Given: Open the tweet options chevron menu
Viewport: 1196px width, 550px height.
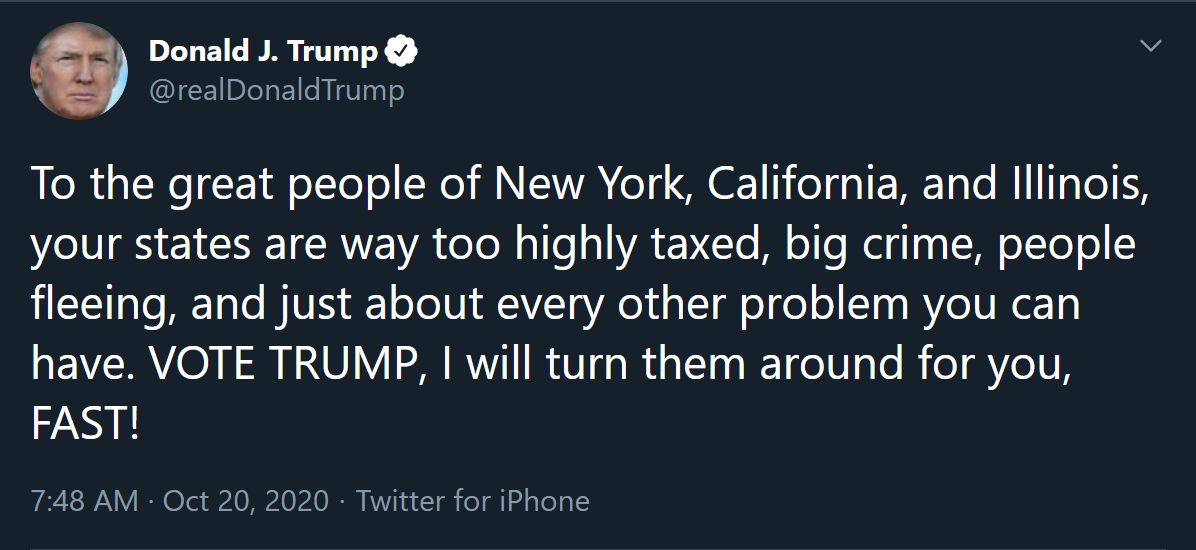Looking at the screenshot, I should (x=1150, y=46).
